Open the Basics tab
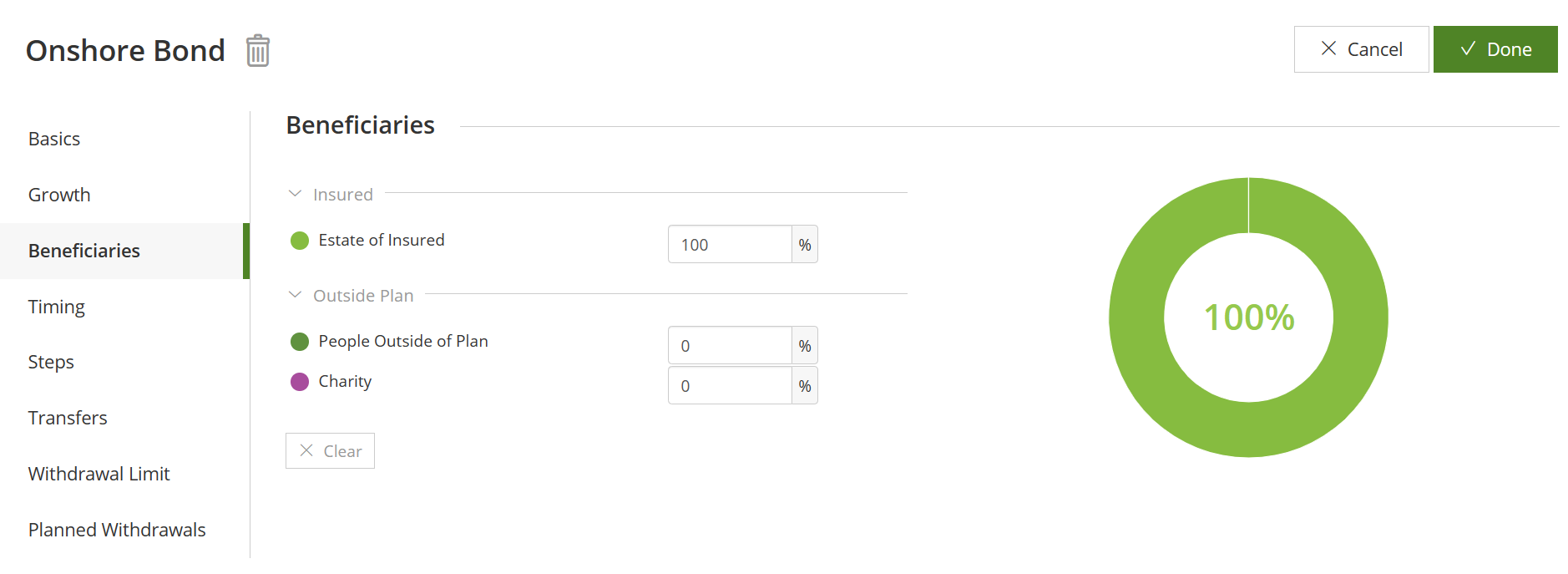This screenshot has height=574, width=1568. pos(54,139)
